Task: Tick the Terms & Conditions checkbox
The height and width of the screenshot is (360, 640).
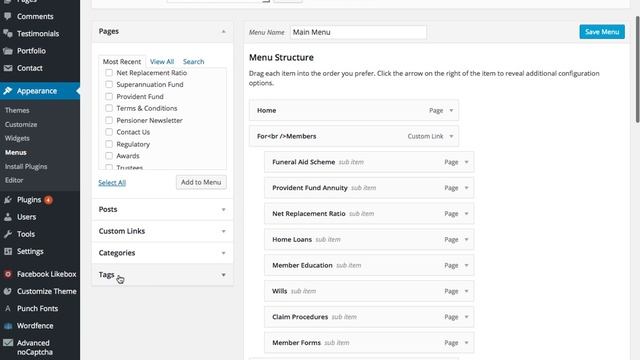Action: (109, 108)
